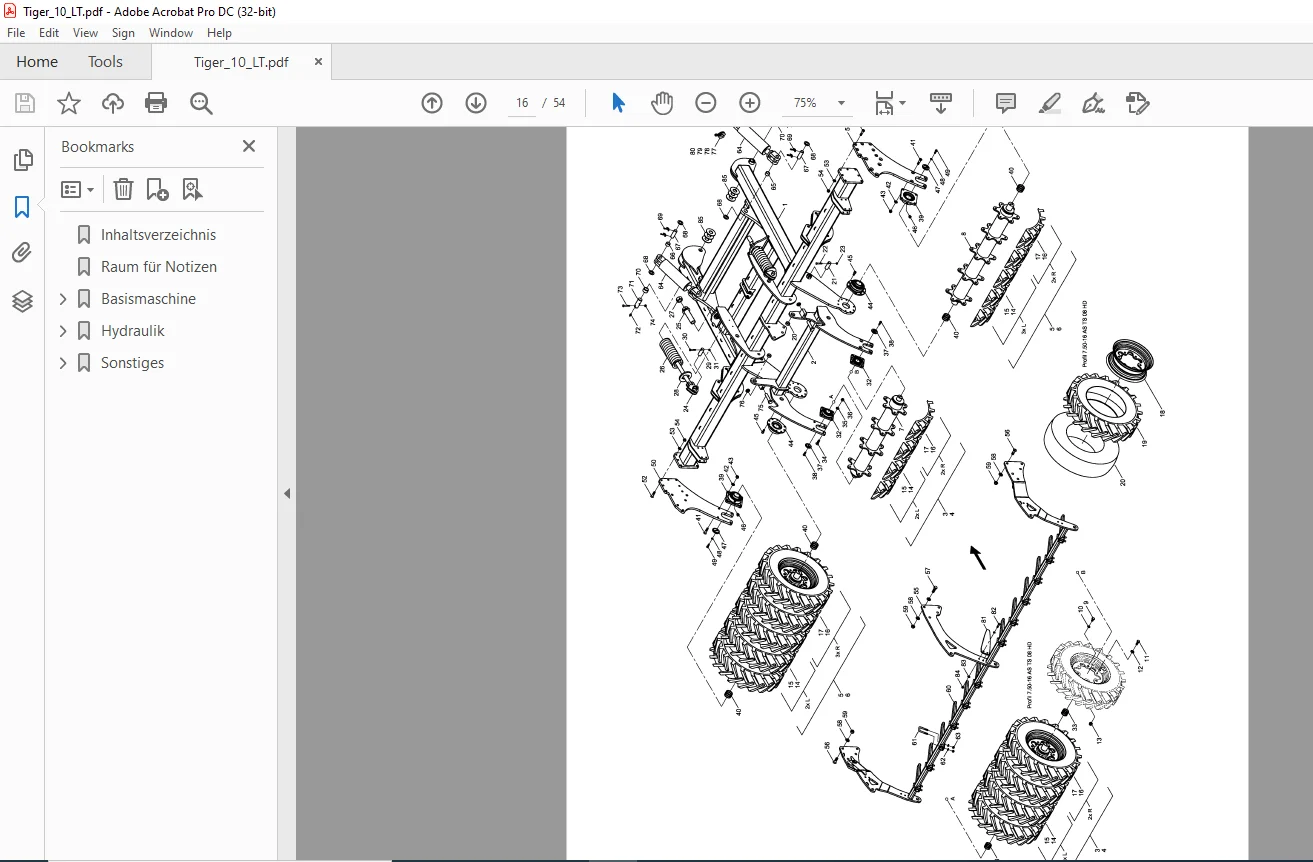The height and width of the screenshot is (862, 1313).
Task: Delete the selected bookmark with trash icon
Action: click(123, 189)
